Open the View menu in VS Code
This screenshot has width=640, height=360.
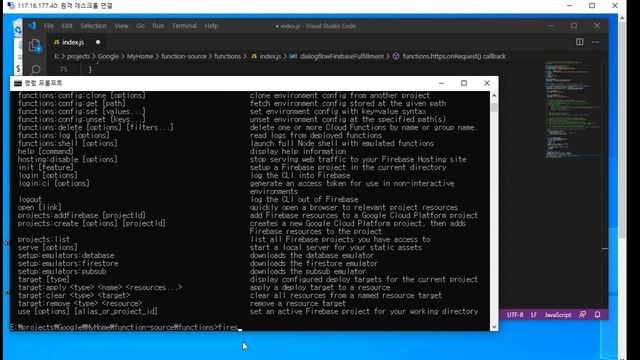(122, 26)
